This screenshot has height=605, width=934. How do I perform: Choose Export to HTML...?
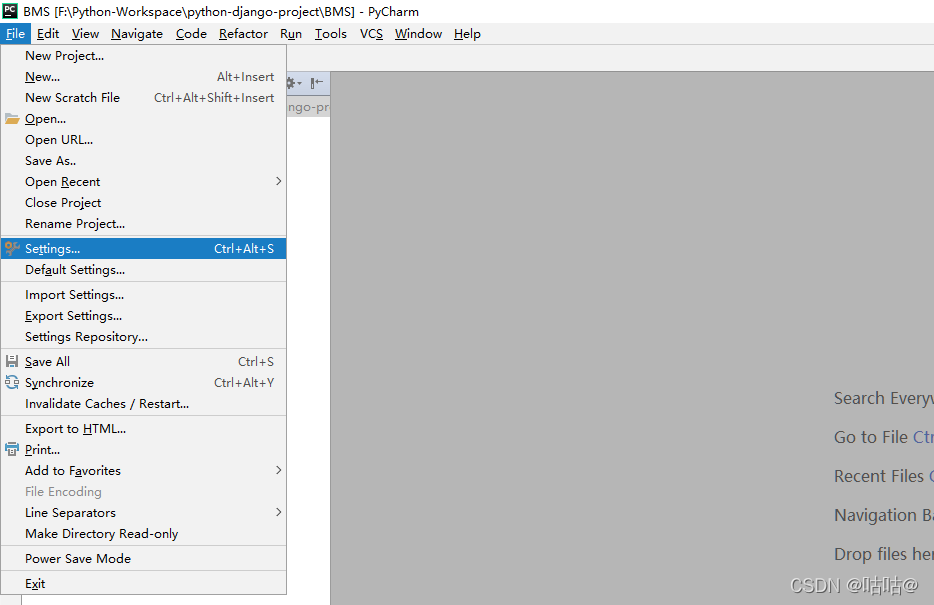click(144, 429)
